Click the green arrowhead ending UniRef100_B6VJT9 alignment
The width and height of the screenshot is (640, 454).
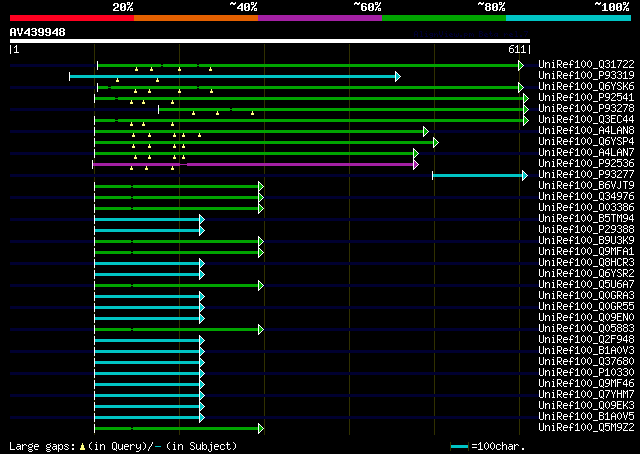click(261, 187)
